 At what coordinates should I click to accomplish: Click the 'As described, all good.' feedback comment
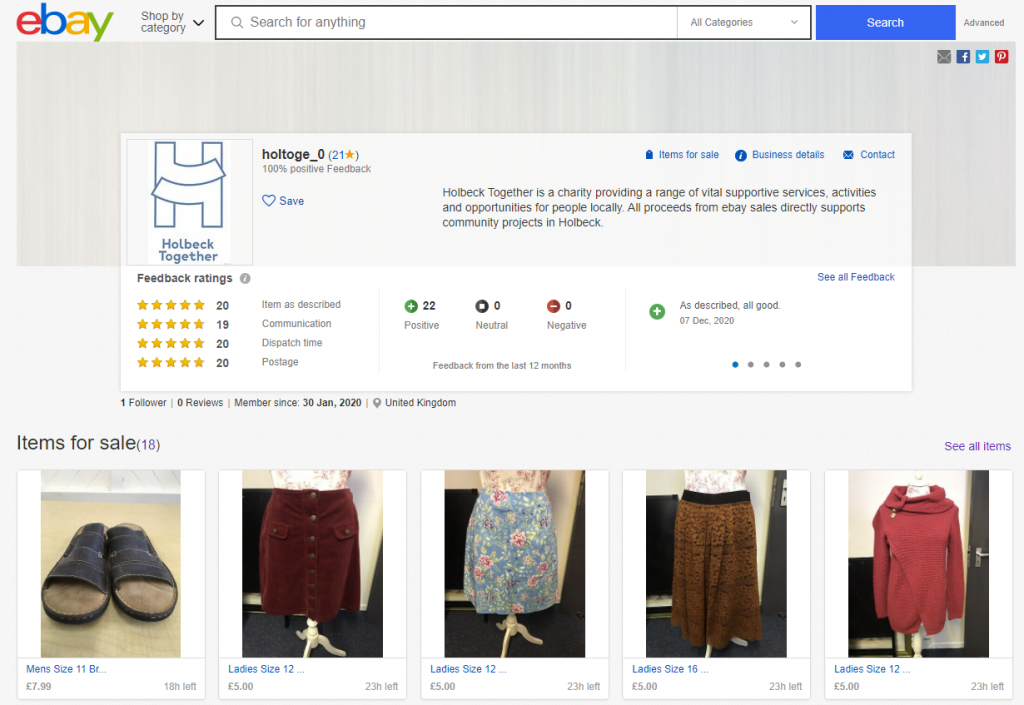[729, 306]
